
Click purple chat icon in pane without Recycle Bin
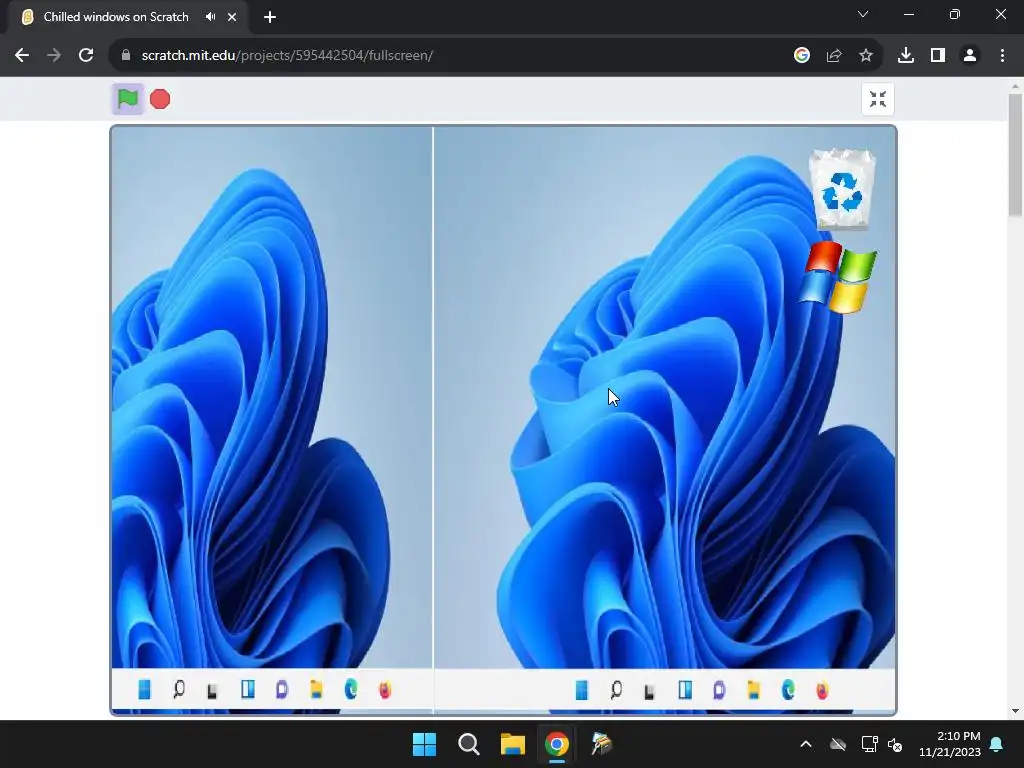(x=282, y=689)
